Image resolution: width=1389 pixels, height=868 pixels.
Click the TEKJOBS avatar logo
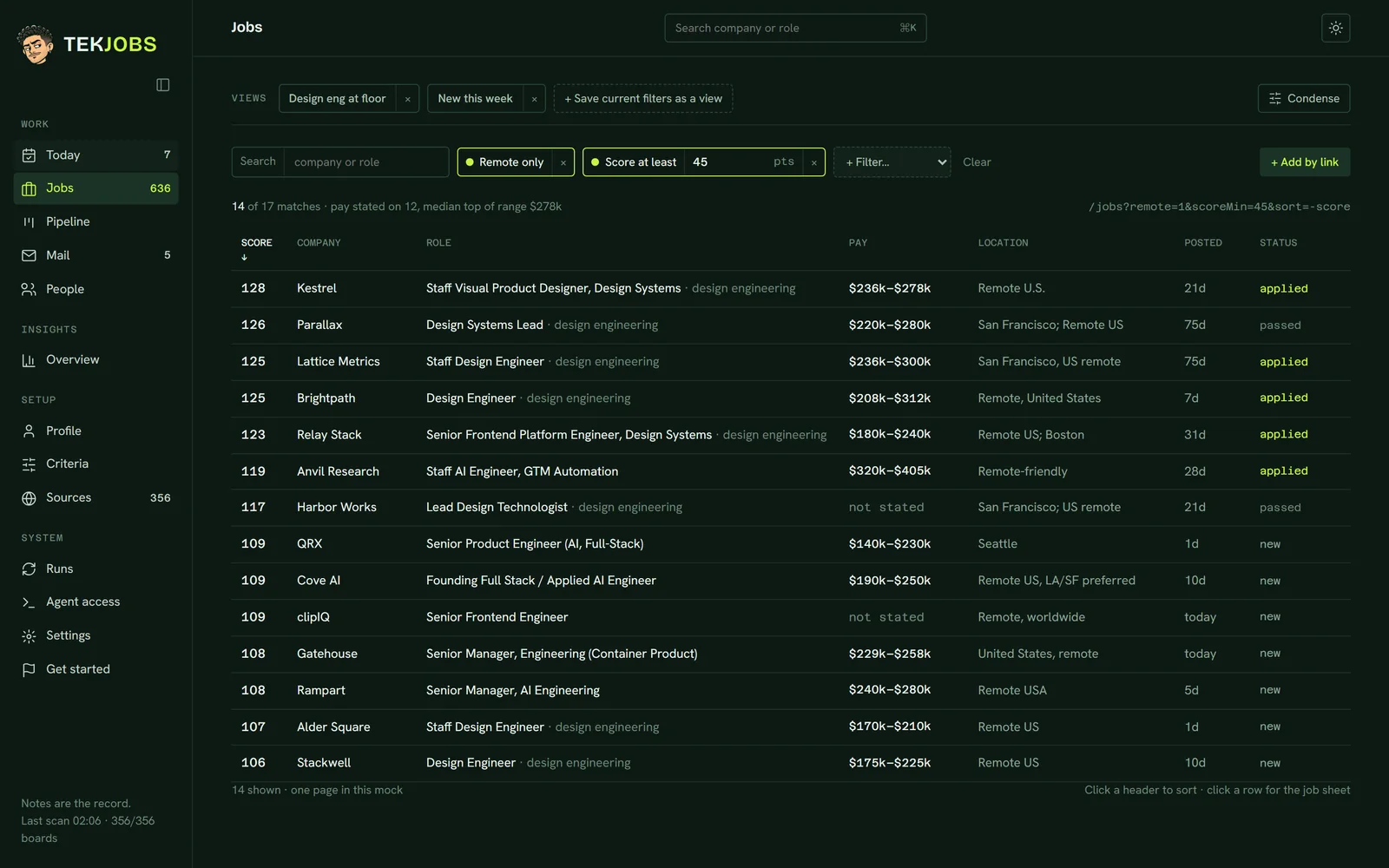coord(36,44)
